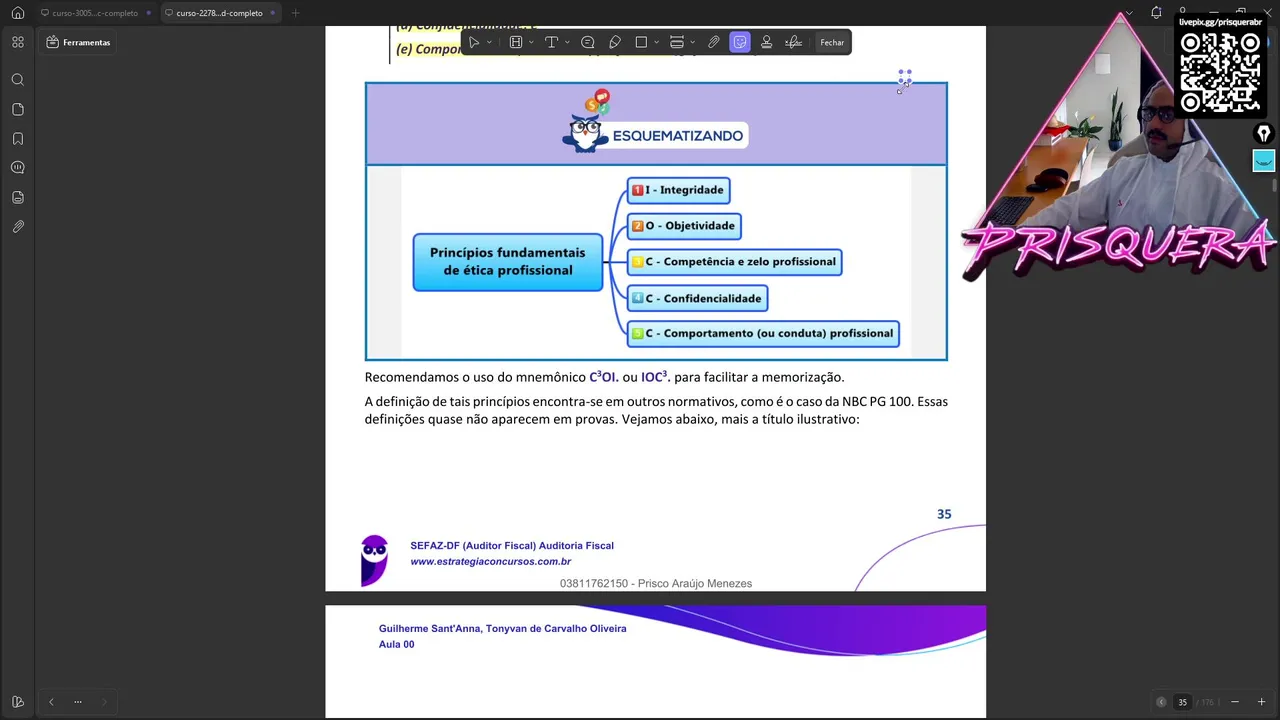Select the cursor arrow tool
The image size is (1280, 720).
474,42
